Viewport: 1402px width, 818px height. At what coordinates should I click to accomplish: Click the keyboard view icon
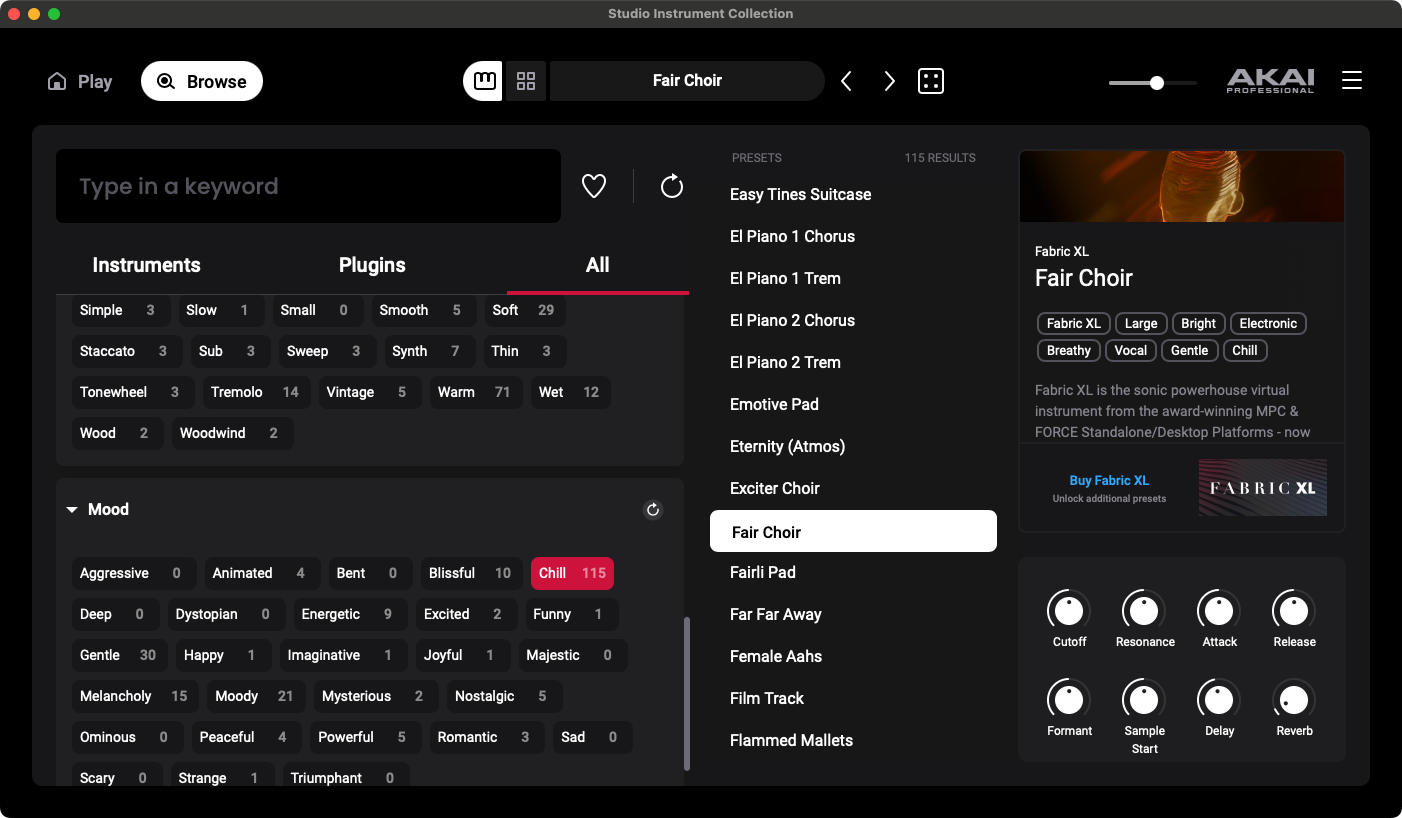(x=485, y=81)
